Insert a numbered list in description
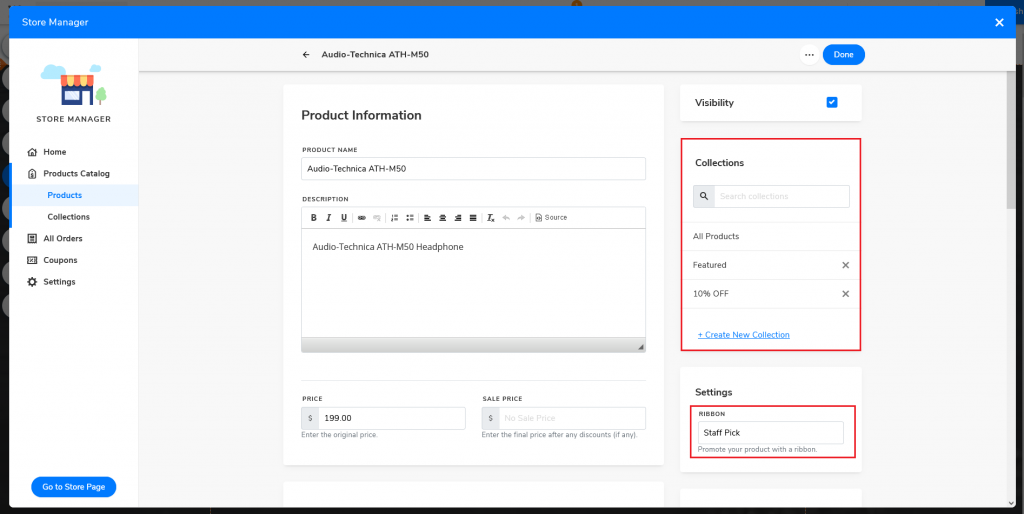Image resolution: width=1024 pixels, height=514 pixels. tap(394, 217)
